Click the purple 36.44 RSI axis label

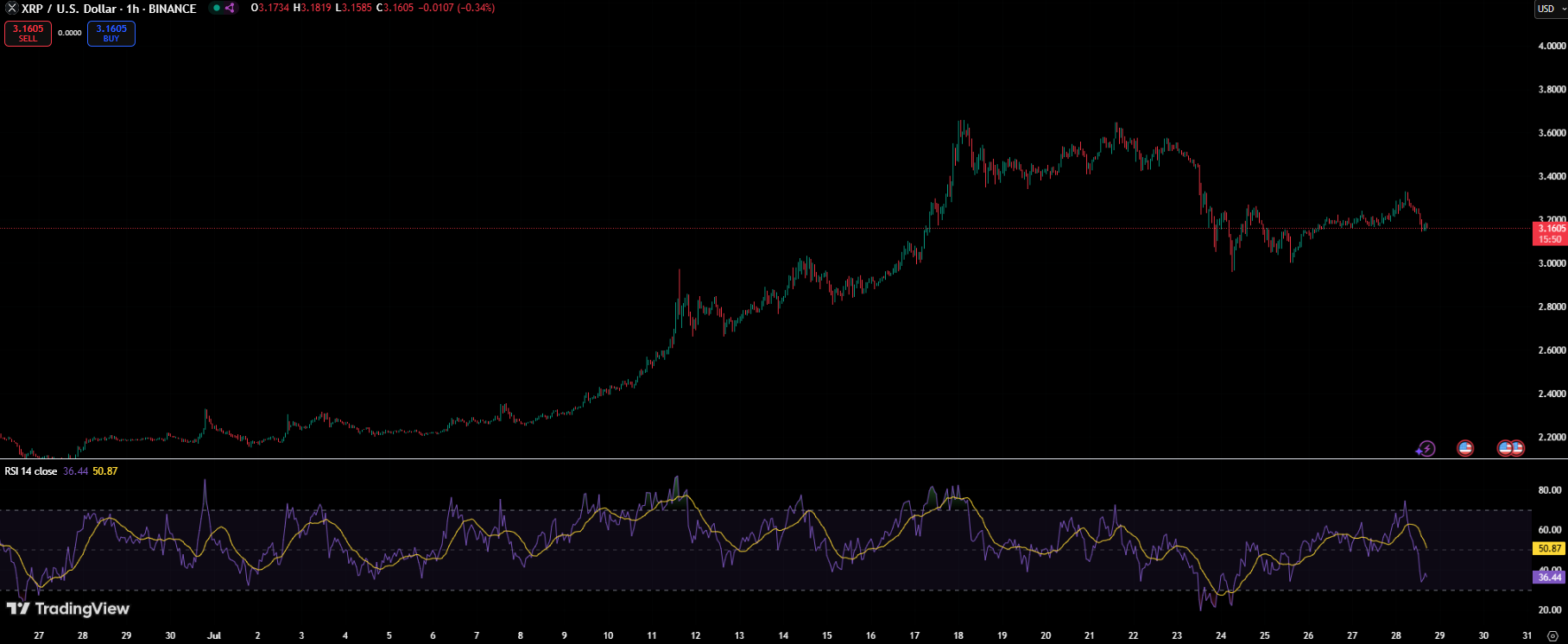(x=1550, y=577)
